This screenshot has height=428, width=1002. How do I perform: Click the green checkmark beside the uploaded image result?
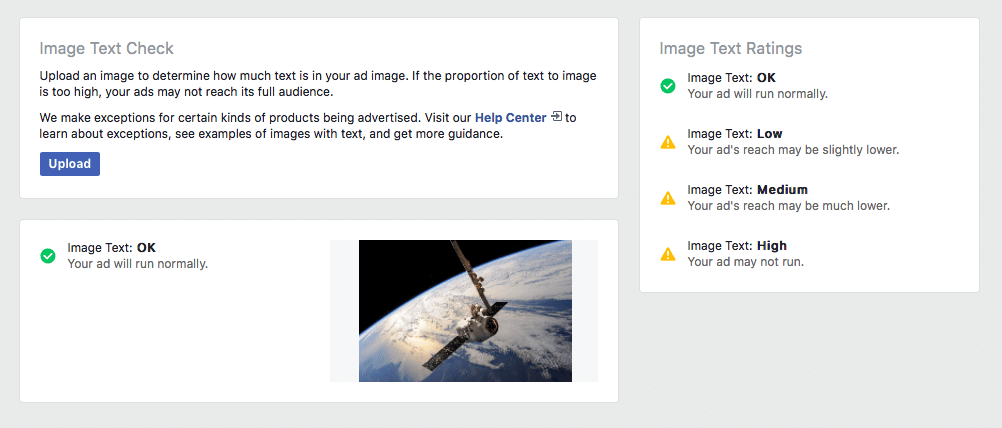[48, 256]
